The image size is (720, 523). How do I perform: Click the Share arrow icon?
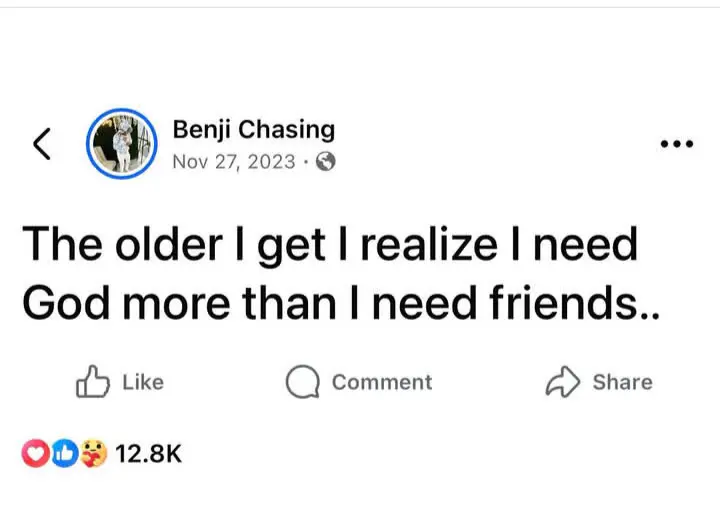(562, 382)
